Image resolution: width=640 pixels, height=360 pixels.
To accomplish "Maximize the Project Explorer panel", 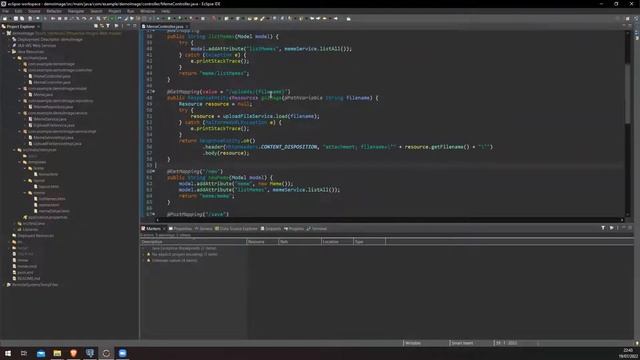I will (135, 26).
